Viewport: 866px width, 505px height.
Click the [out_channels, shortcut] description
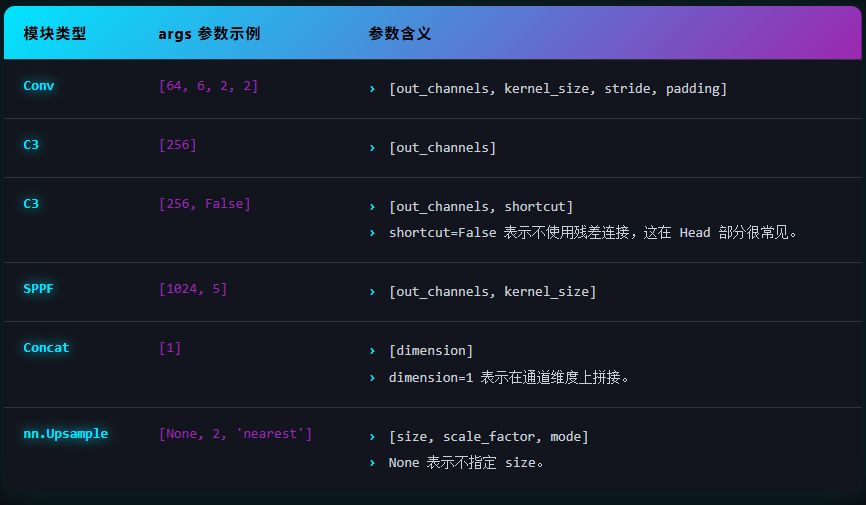click(x=481, y=207)
